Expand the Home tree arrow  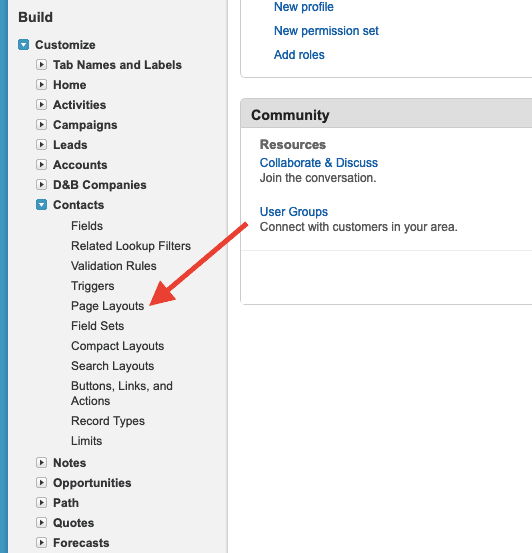42,85
